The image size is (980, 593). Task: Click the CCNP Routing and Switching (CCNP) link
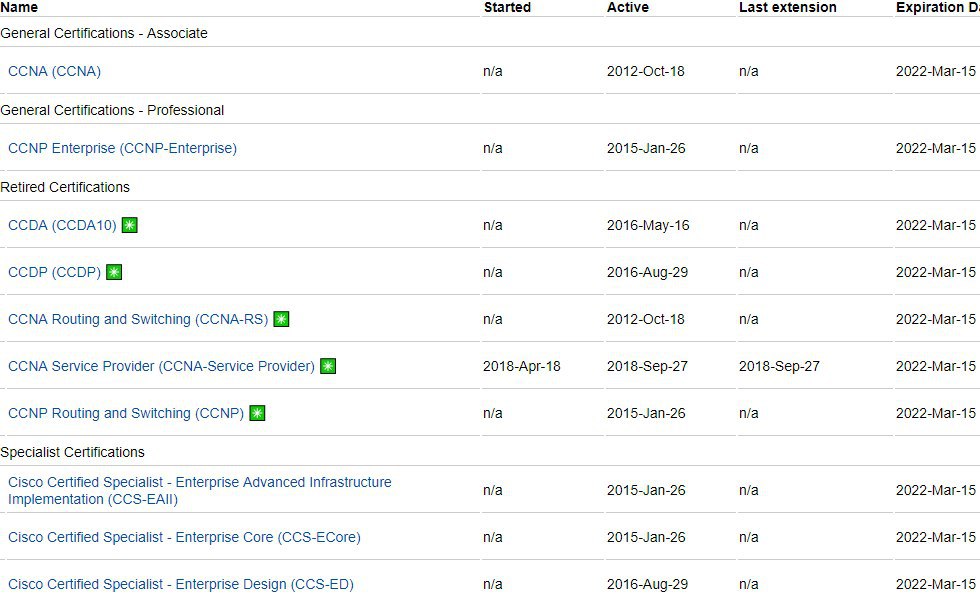coord(126,413)
